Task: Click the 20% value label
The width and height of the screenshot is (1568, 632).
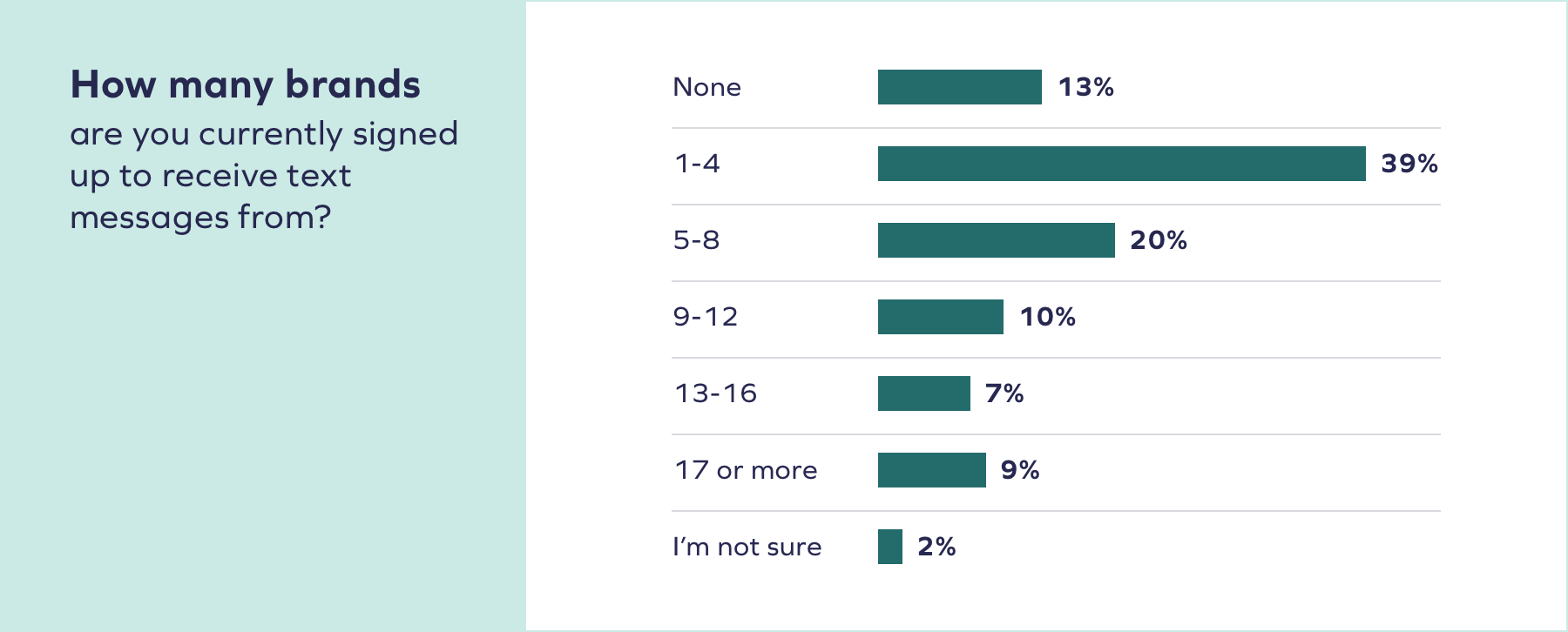Action: click(x=1158, y=240)
